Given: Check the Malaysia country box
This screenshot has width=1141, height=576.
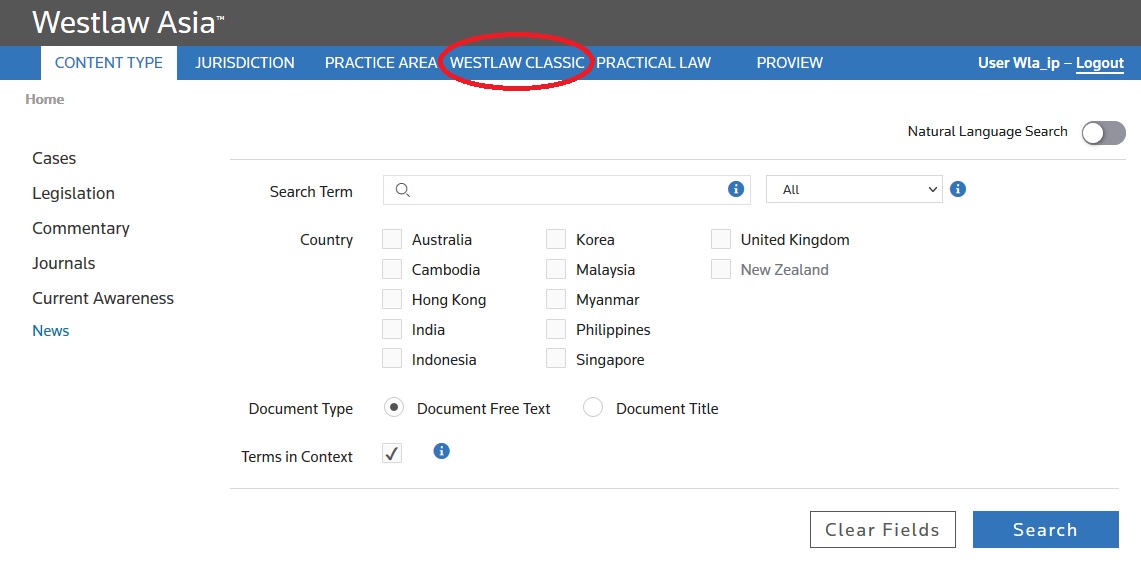Looking at the screenshot, I should coord(556,269).
